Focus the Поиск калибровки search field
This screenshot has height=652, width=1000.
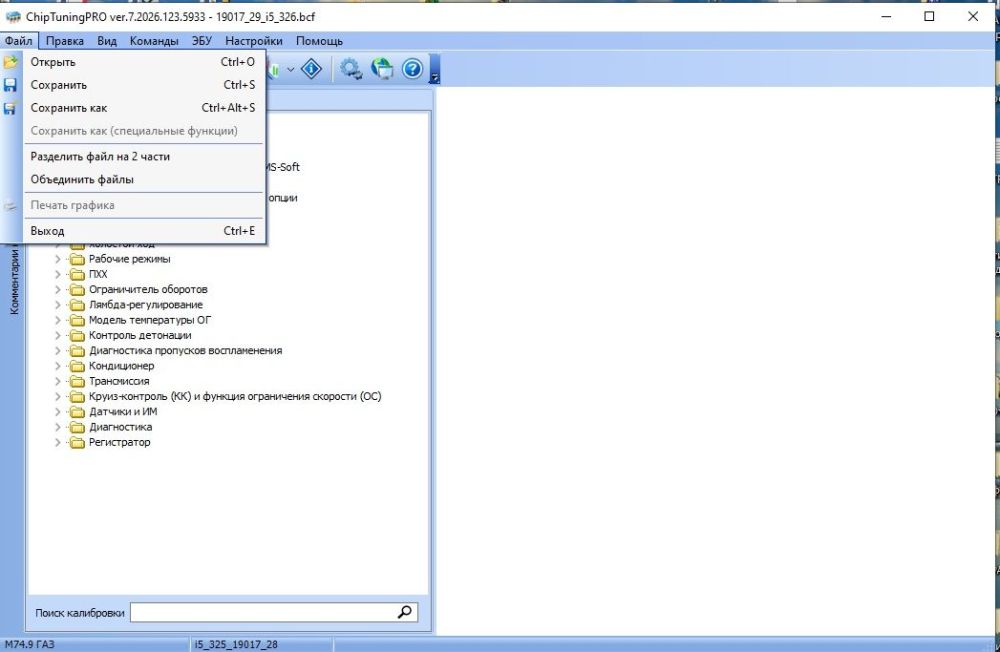coord(263,612)
